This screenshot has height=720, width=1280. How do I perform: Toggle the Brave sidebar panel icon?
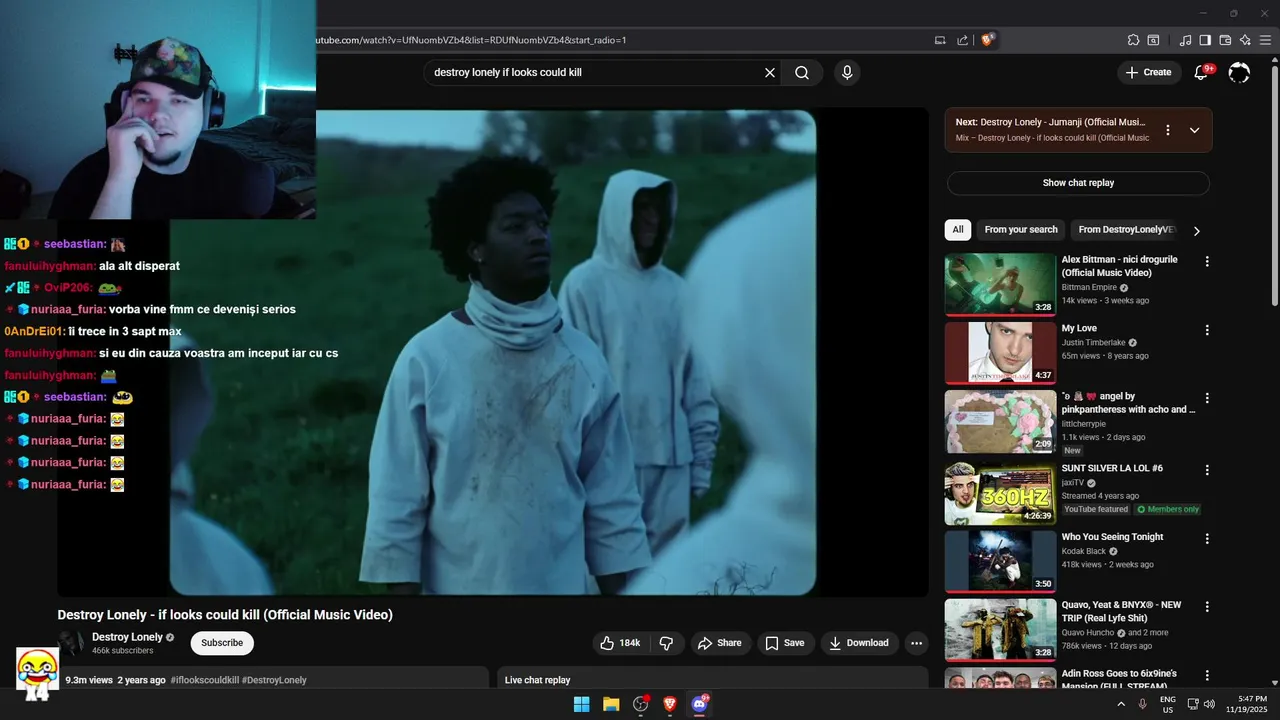point(1205,40)
